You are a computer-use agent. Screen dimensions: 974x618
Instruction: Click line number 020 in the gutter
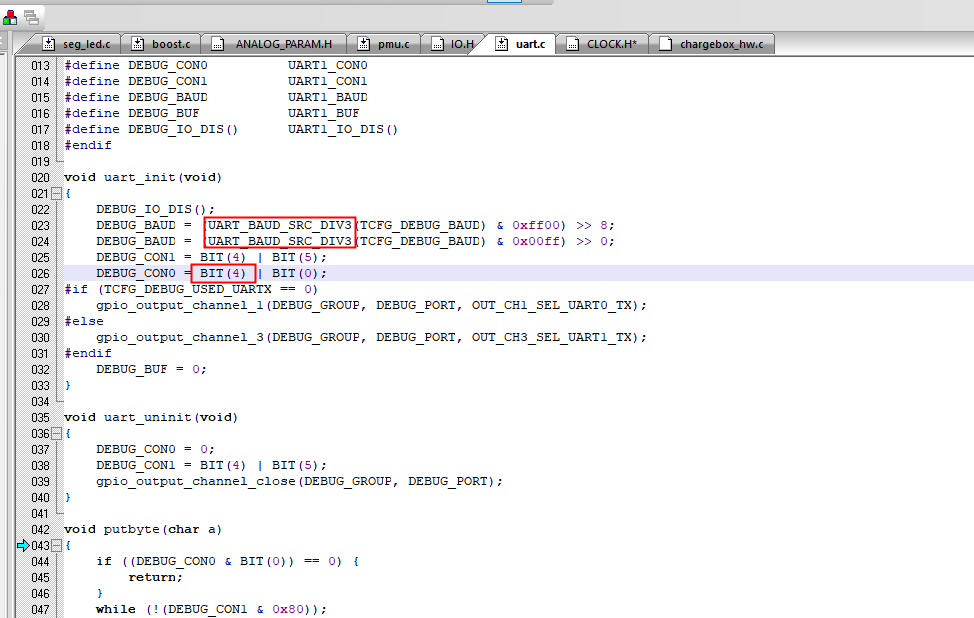[40, 177]
